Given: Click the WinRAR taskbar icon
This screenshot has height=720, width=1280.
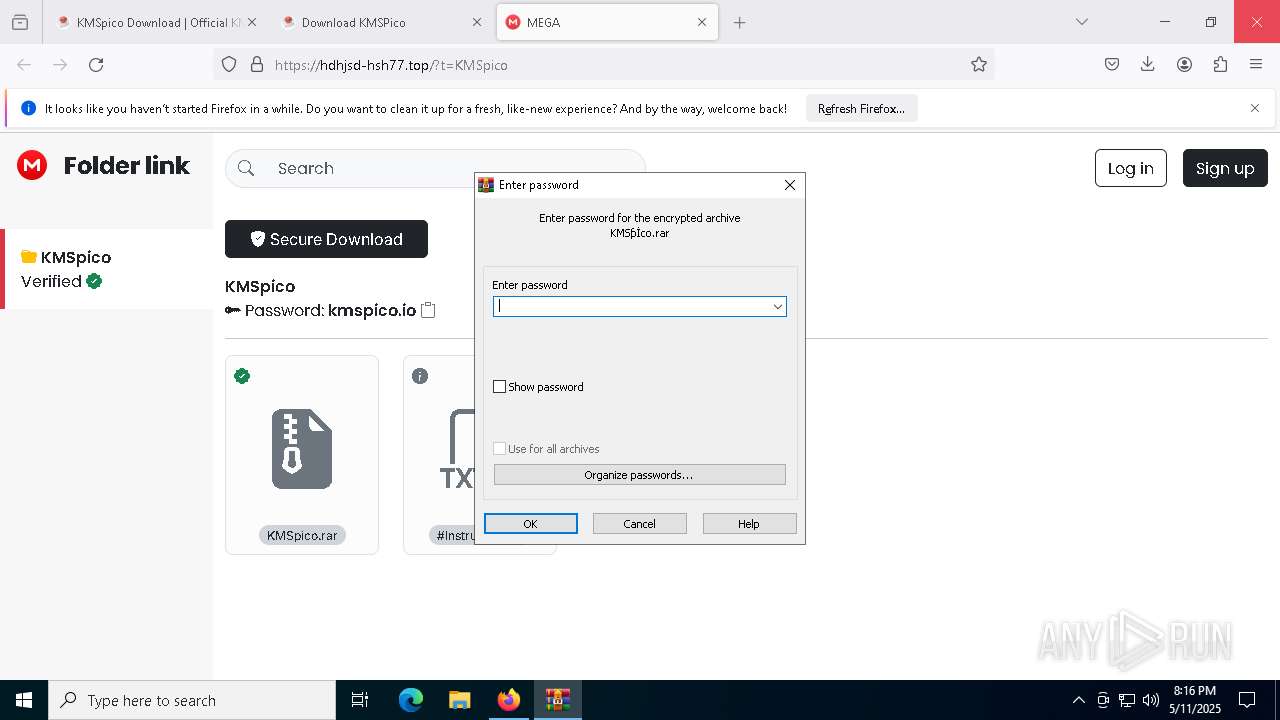Looking at the screenshot, I should (x=557, y=700).
